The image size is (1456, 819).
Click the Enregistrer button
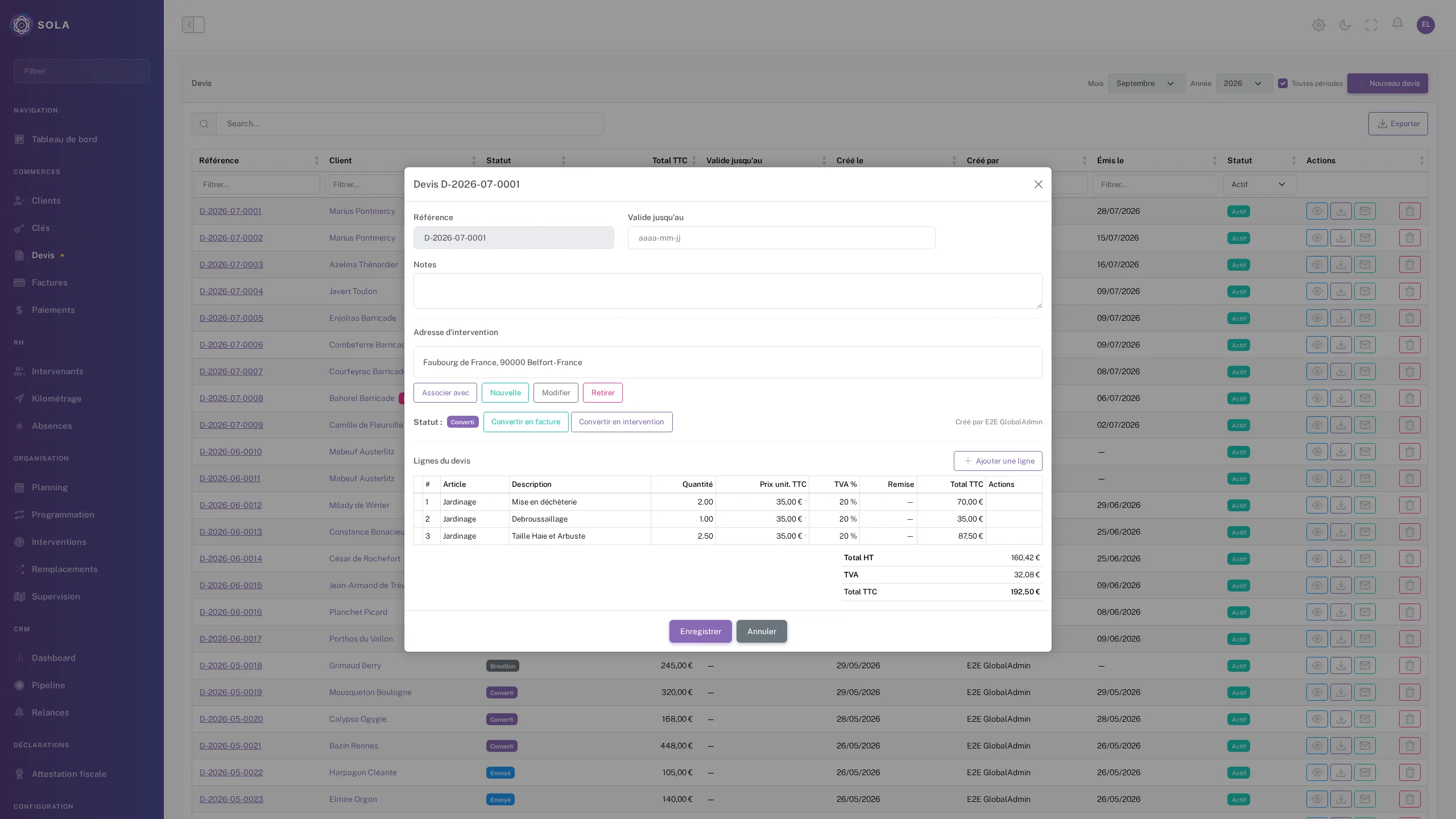pyautogui.click(x=701, y=631)
